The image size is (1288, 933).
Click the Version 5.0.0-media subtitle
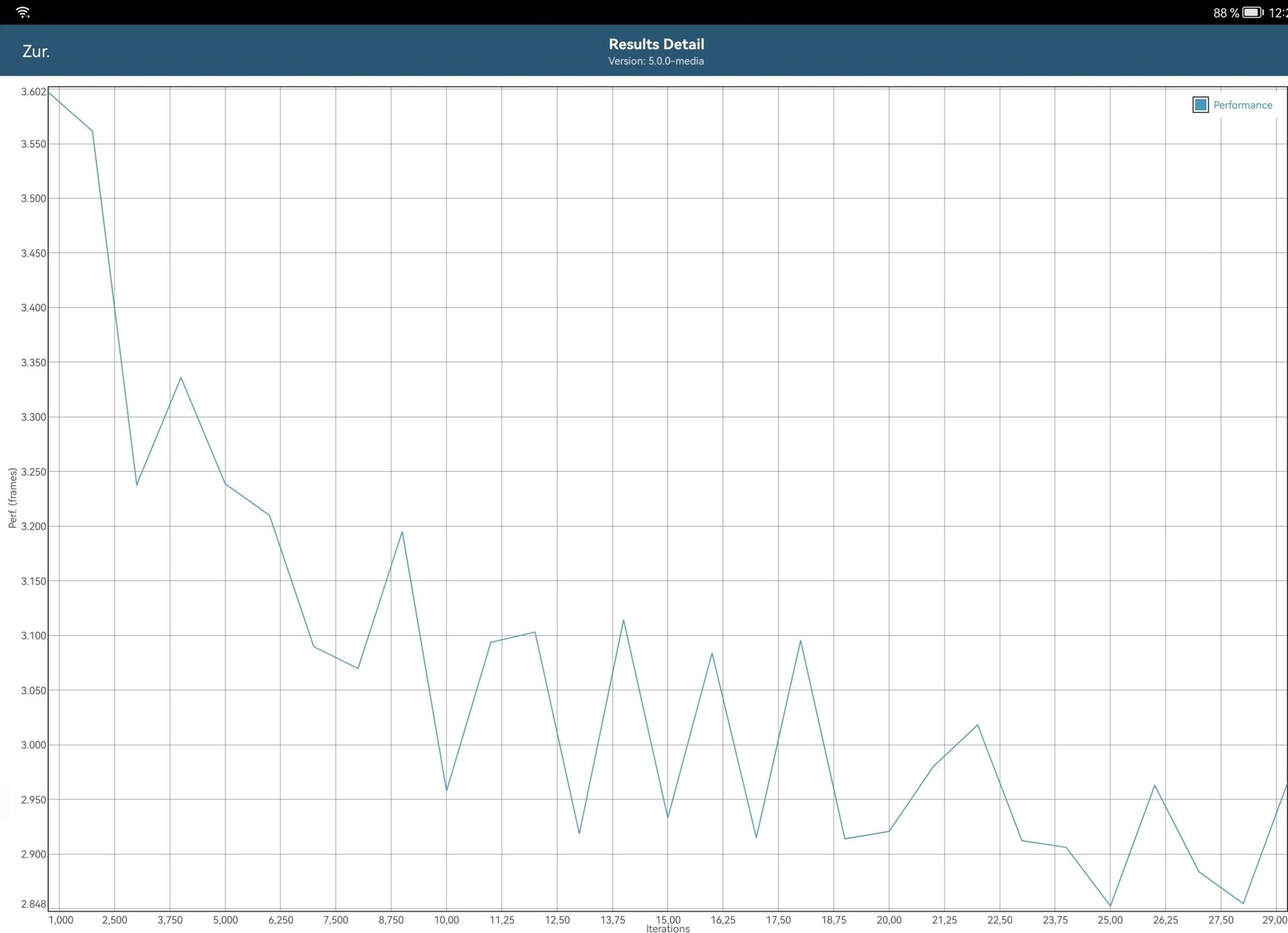655,61
